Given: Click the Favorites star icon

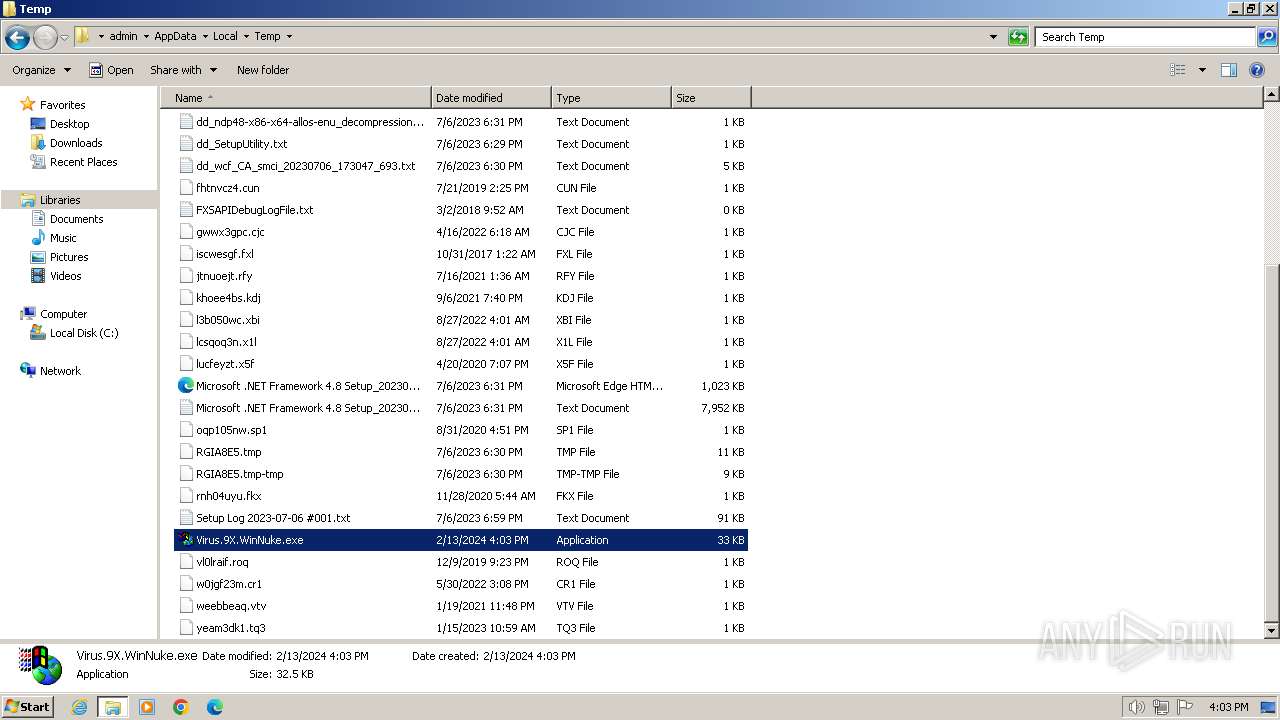Looking at the screenshot, I should pyautogui.click(x=28, y=104).
